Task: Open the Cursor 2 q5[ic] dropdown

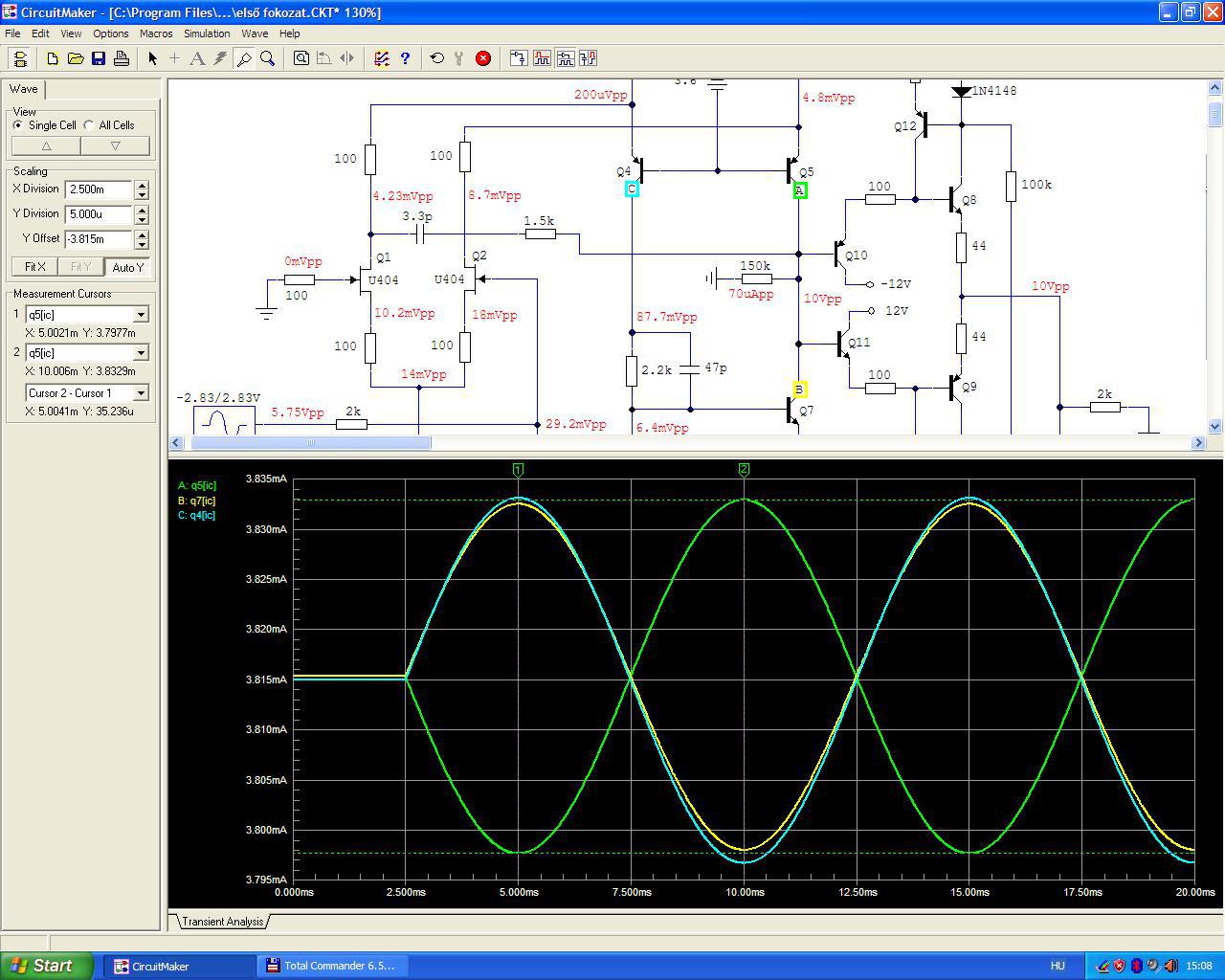Action: 141,353
